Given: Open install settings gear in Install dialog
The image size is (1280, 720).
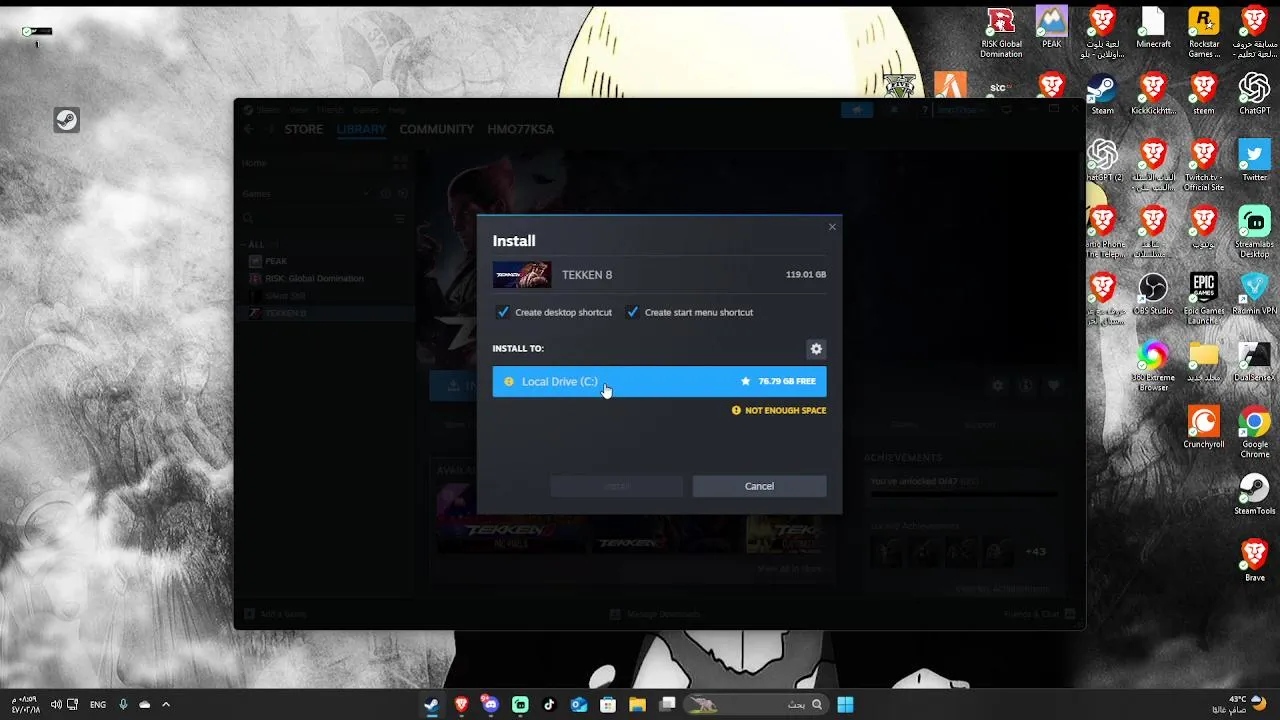Looking at the screenshot, I should [816, 349].
